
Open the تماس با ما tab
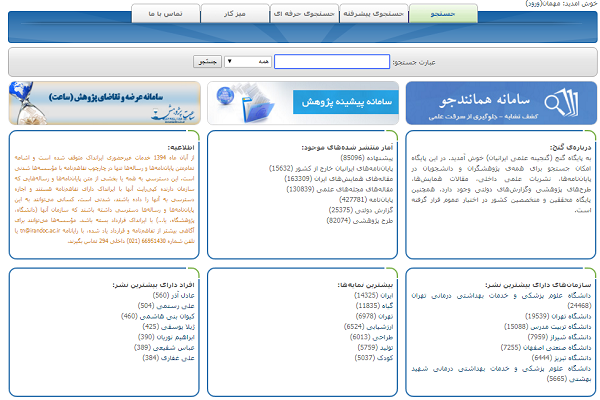(x=163, y=16)
